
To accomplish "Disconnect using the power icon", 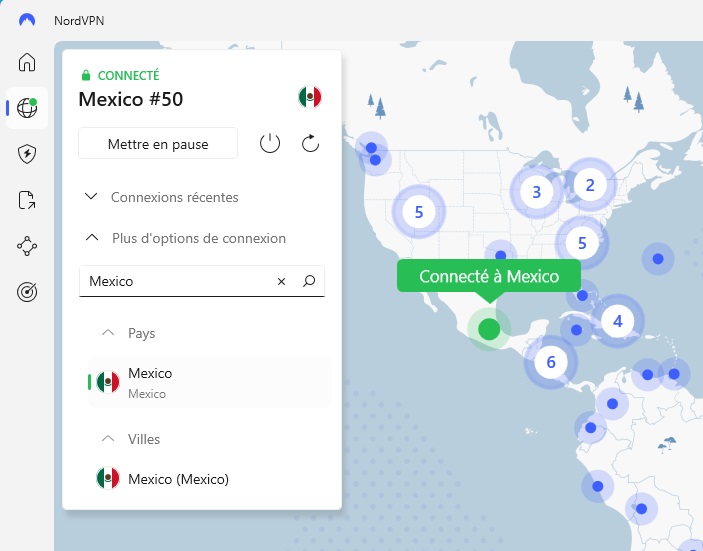I will (270, 143).
